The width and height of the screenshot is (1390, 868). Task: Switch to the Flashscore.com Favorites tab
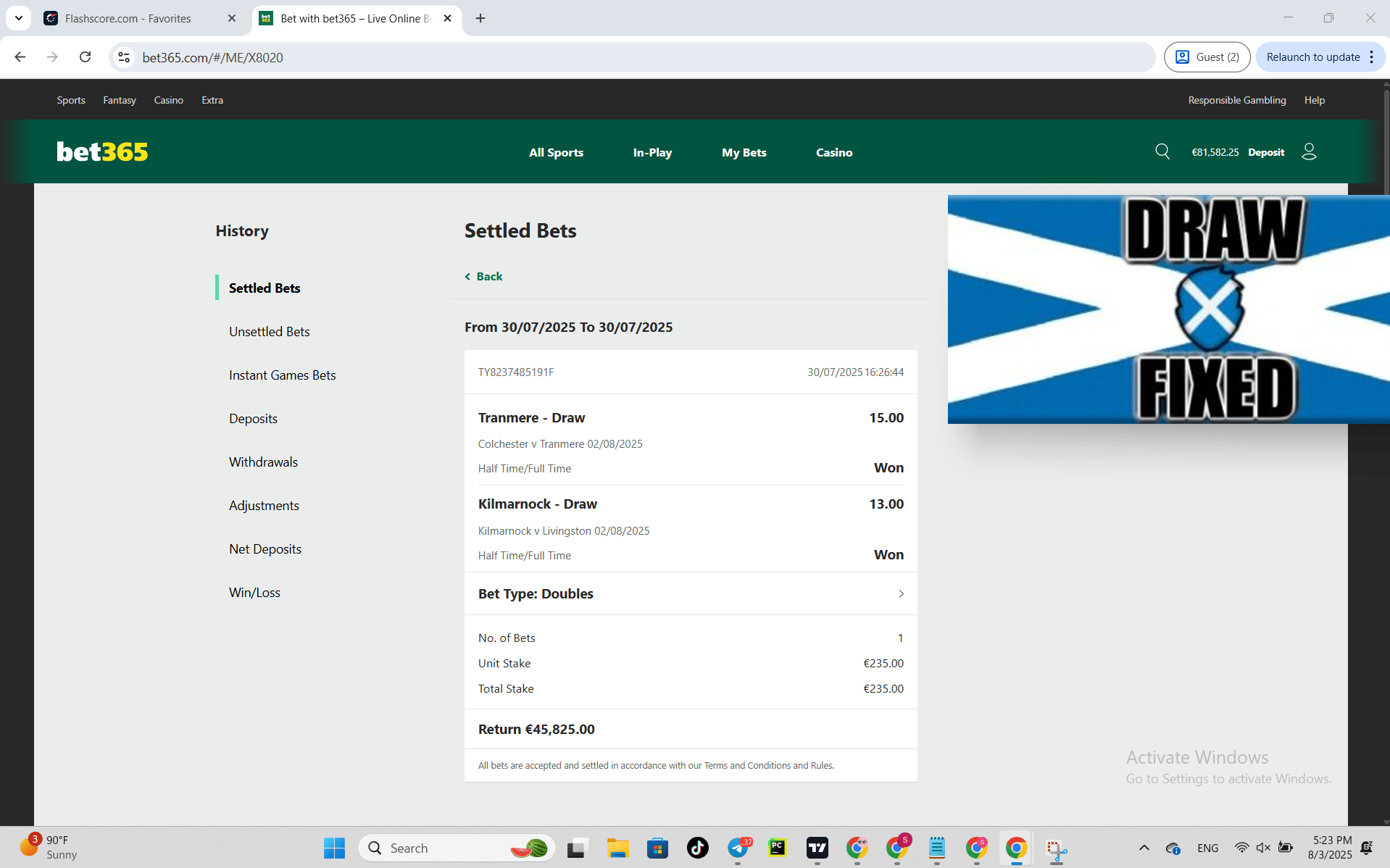128,18
